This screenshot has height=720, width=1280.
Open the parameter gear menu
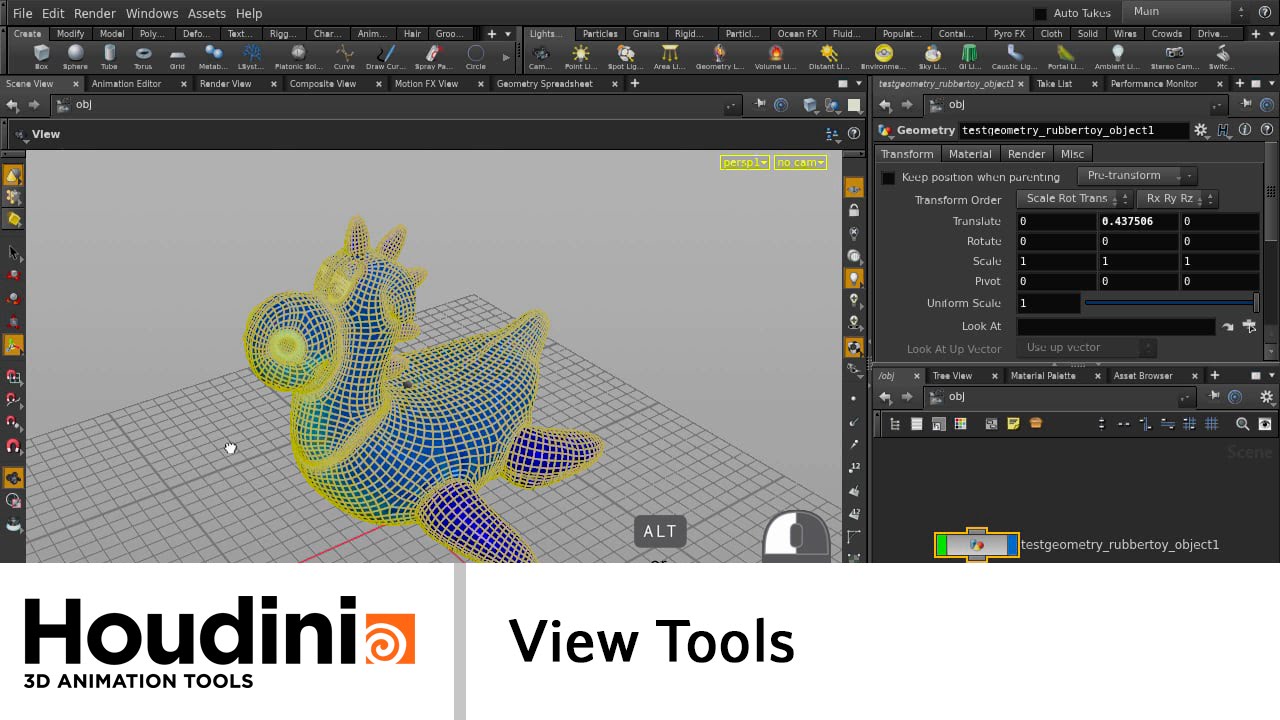(1202, 130)
